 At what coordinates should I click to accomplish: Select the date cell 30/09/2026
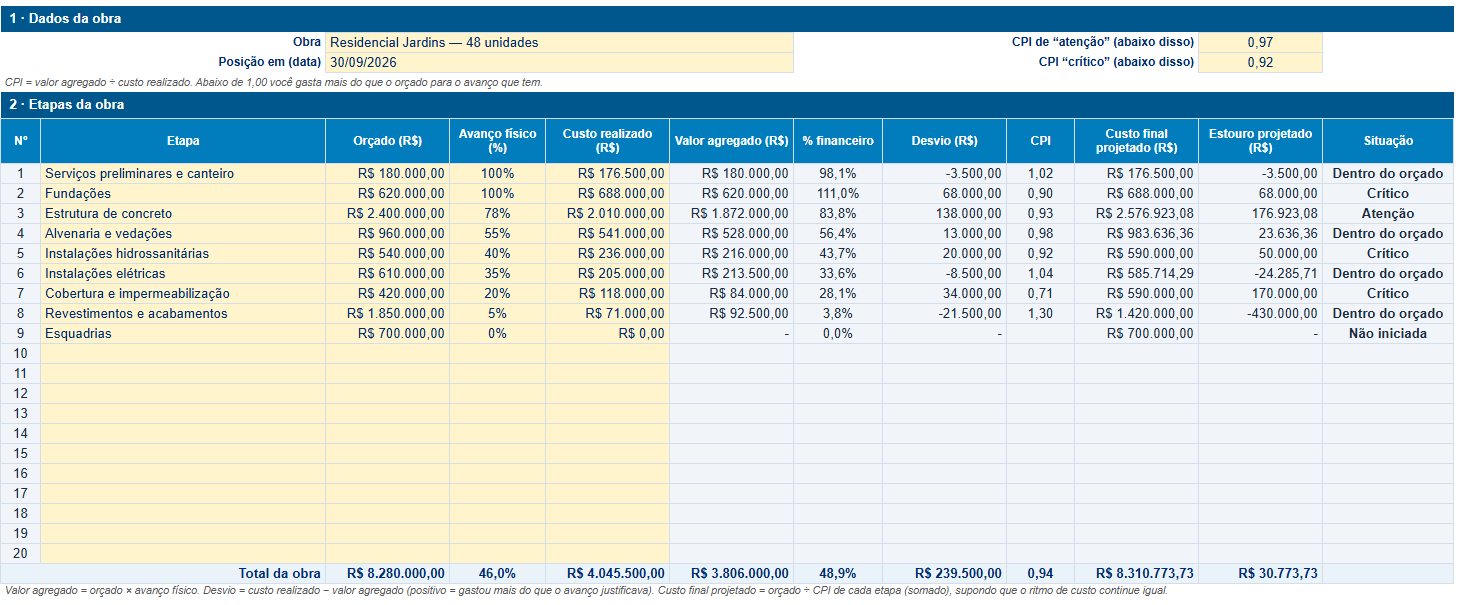coord(559,62)
